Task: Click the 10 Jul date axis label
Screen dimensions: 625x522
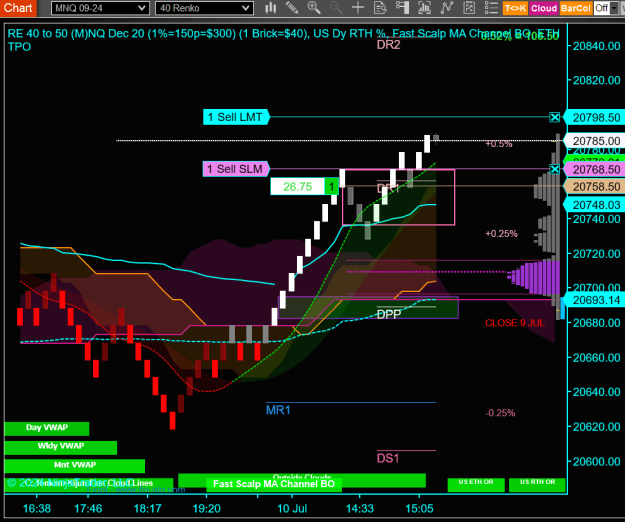Action: [x=292, y=509]
